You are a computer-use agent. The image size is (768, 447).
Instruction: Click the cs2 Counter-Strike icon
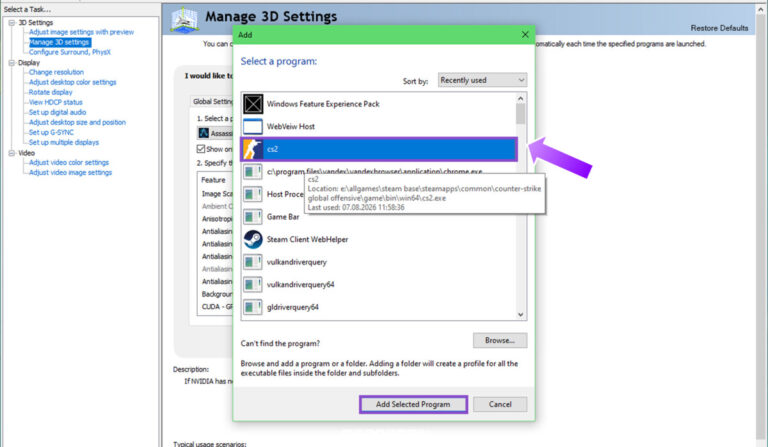253,149
